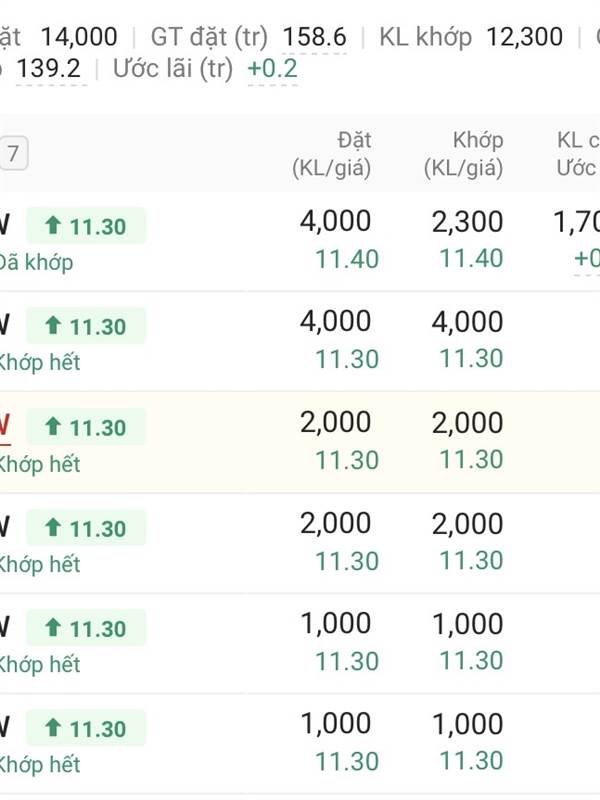Click the green up arrow in the Đã khớp row
The image size is (600, 800).
(x=53, y=226)
